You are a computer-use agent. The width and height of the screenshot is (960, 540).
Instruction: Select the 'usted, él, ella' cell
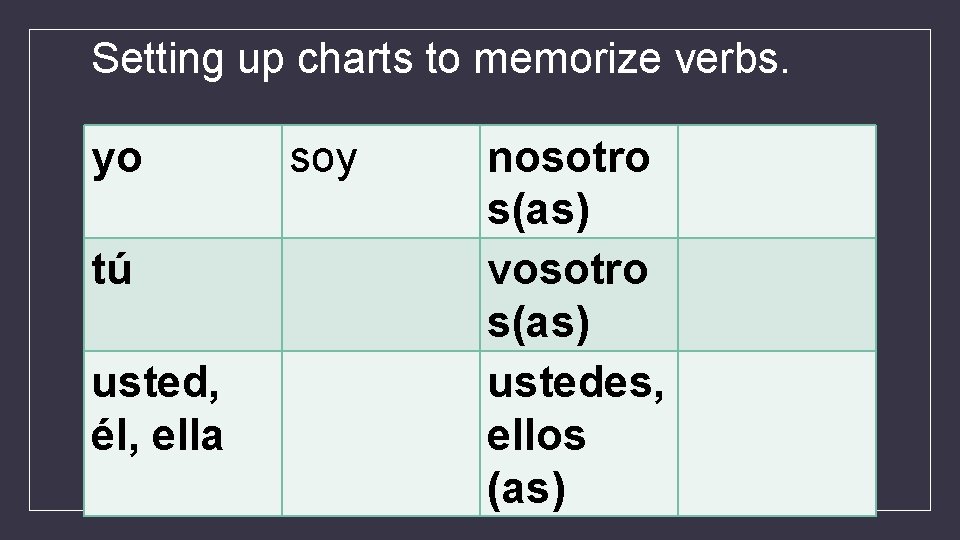pyautogui.click(x=182, y=433)
